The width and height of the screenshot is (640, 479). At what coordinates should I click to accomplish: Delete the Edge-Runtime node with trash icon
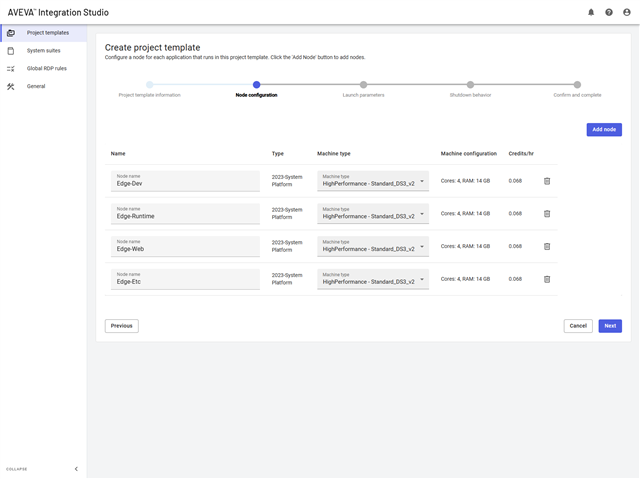coord(547,214)
